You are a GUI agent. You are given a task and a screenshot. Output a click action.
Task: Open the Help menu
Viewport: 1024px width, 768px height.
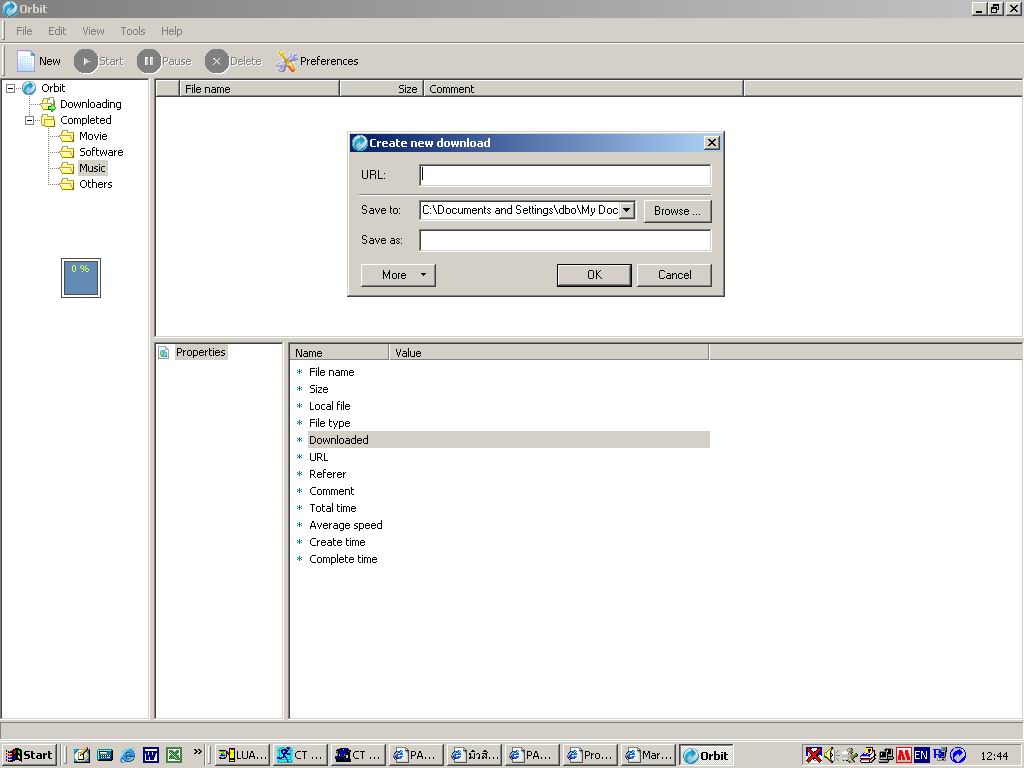[172, 31]
